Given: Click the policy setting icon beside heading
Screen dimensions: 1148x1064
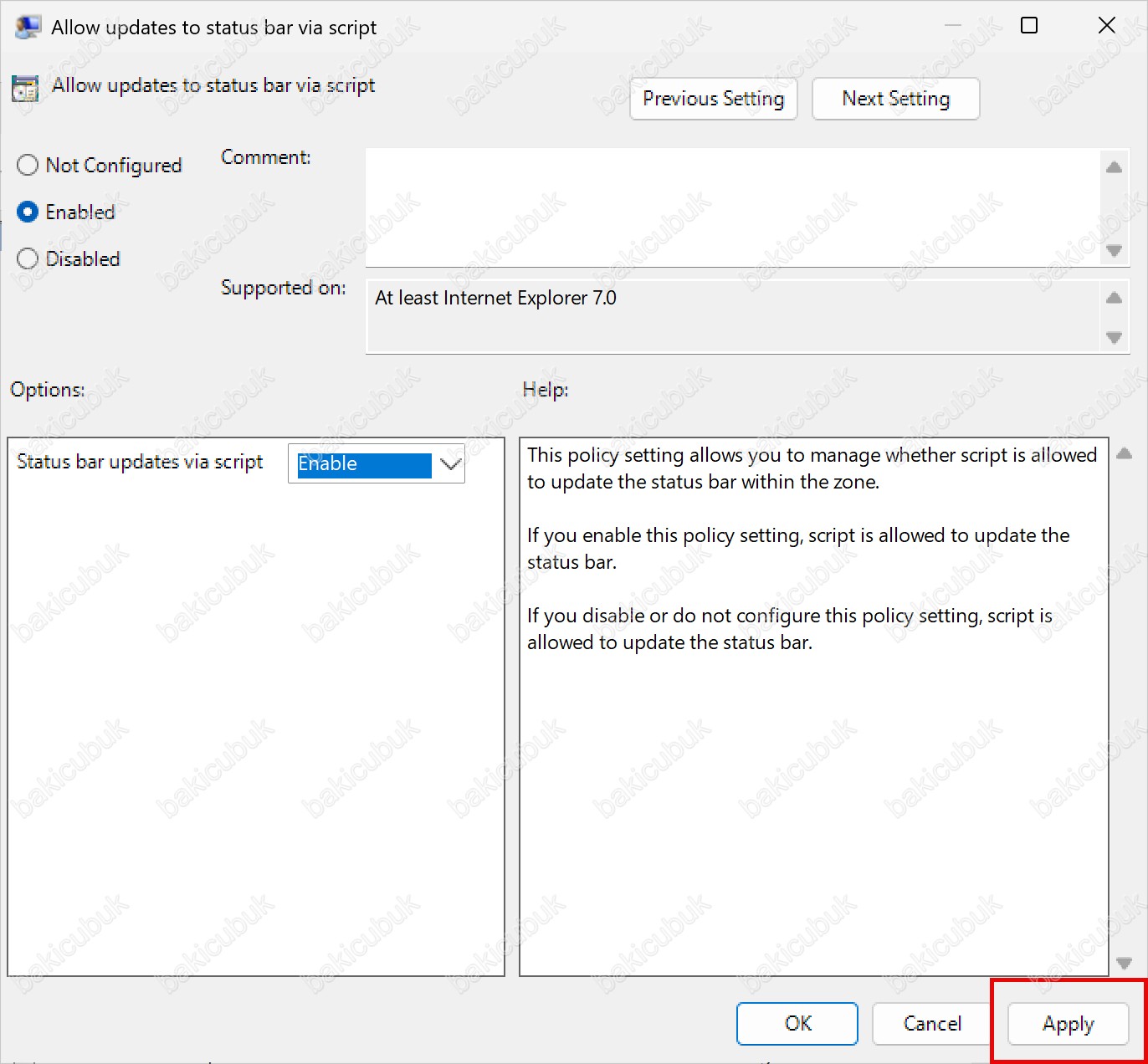Looking at the screenshot, I should [x=25, y=88].
